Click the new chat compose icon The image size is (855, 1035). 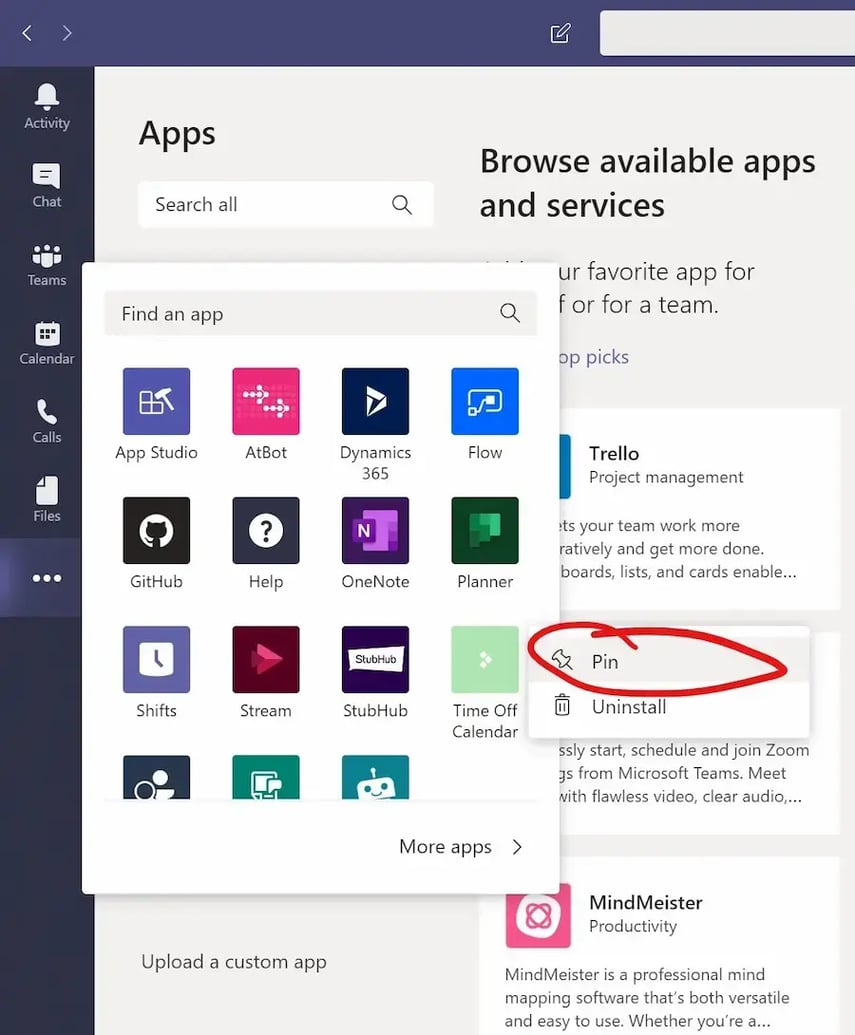tap(560, 33)
